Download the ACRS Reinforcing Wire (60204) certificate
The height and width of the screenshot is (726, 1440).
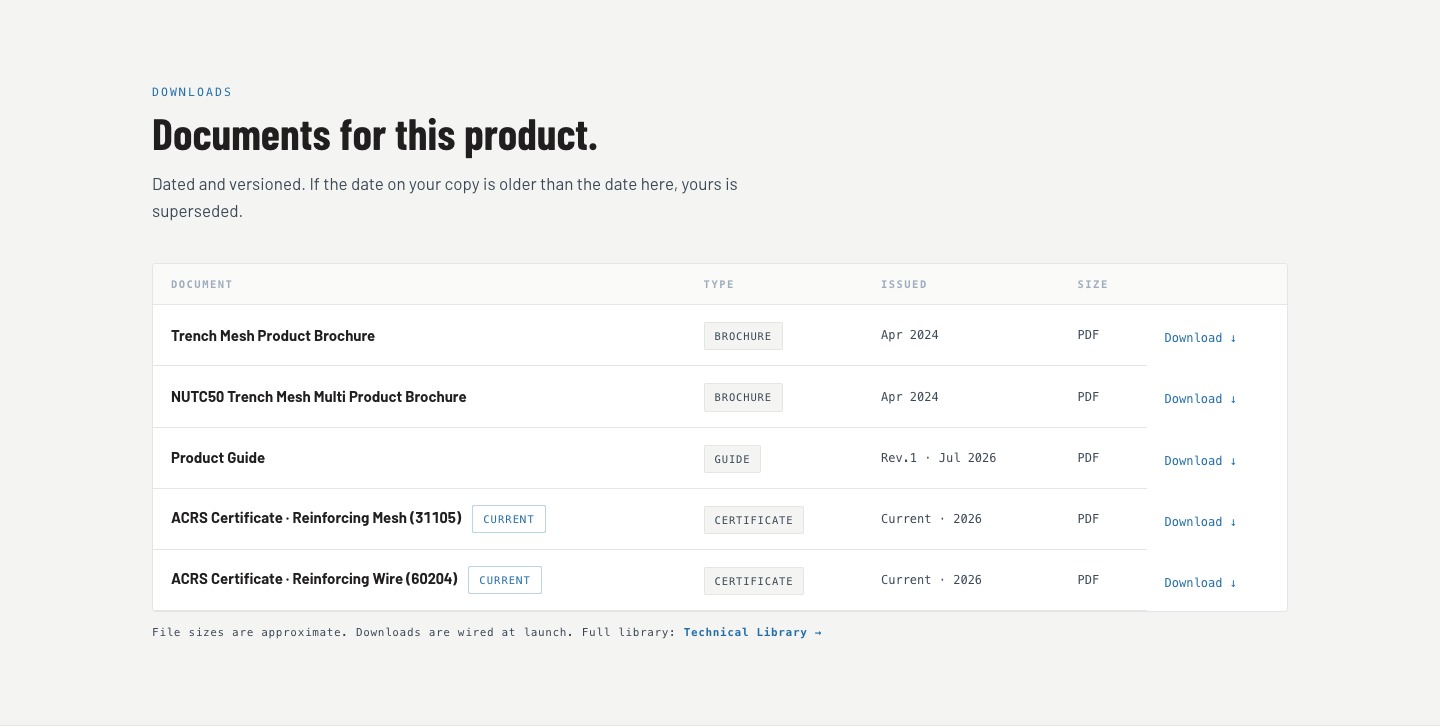pos(1200,583)
